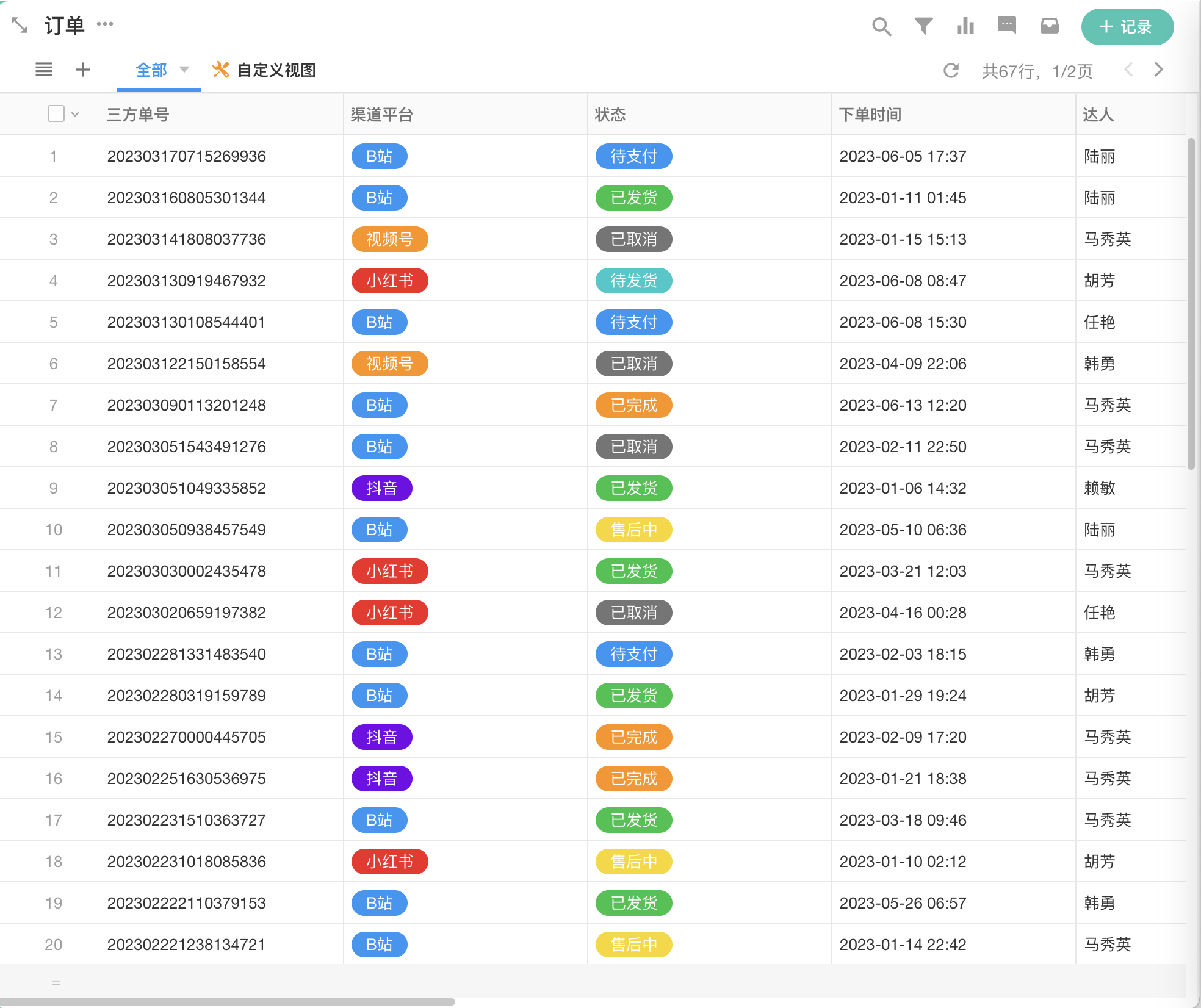
Task: Click the 达人 column header
Action: (x=1098, y=115)
